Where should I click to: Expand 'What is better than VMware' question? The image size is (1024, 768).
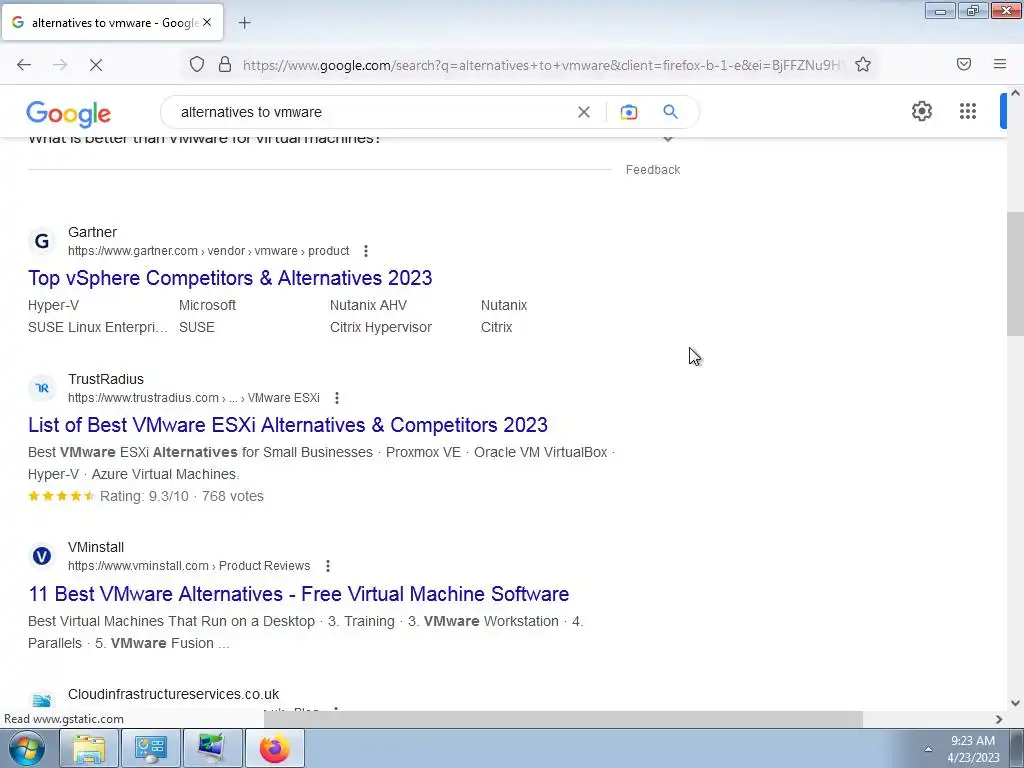pos(667,138)
